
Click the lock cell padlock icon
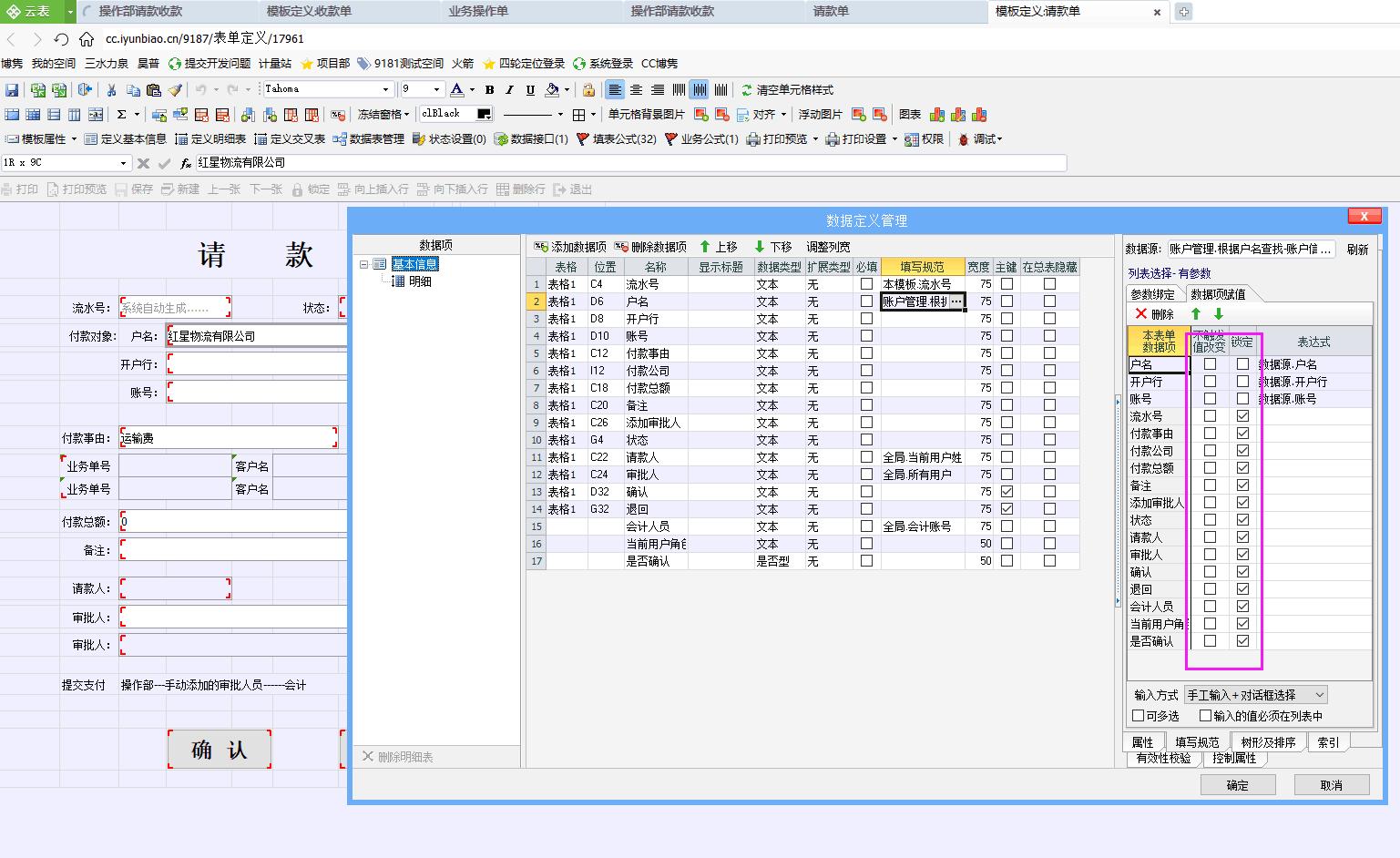click(x=588, y=89)
